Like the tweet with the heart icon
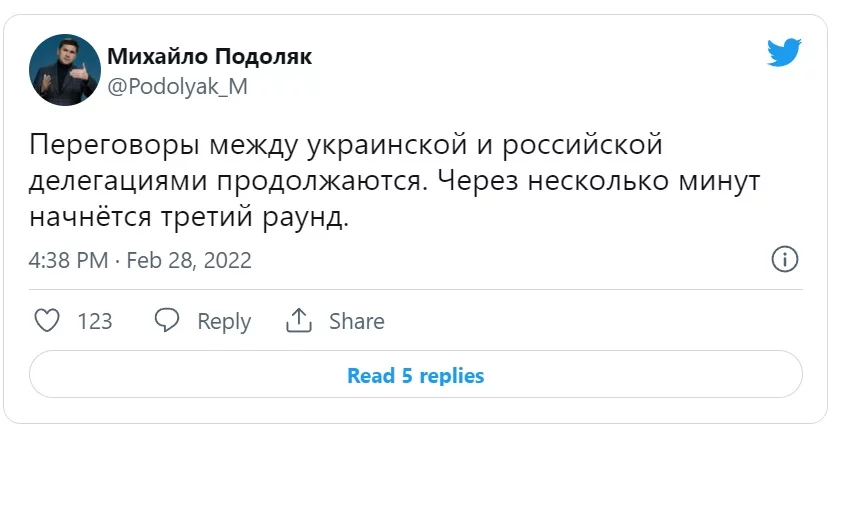 (x=46, y=321)
